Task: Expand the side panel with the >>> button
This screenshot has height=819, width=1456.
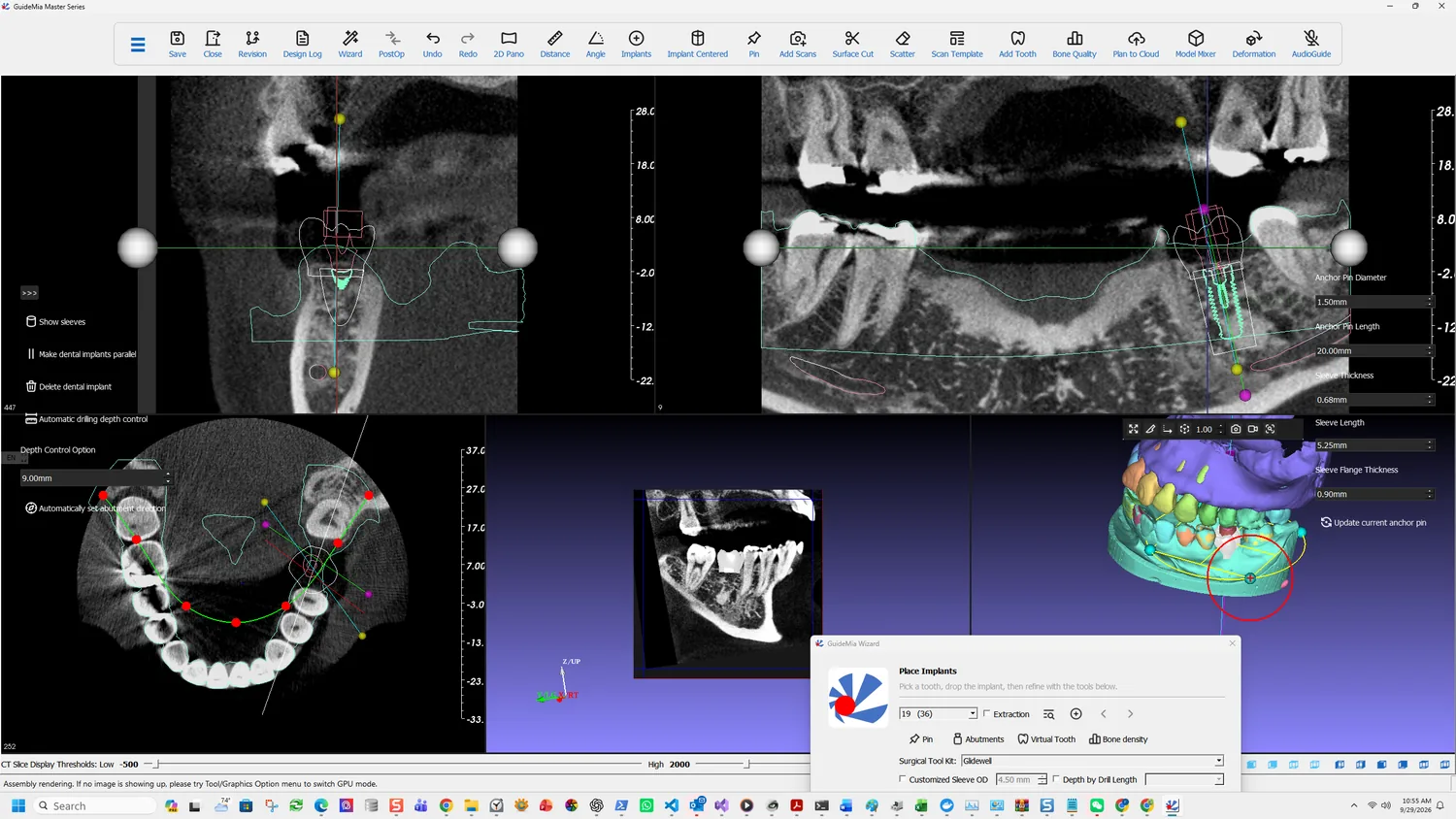Action: 29,293
